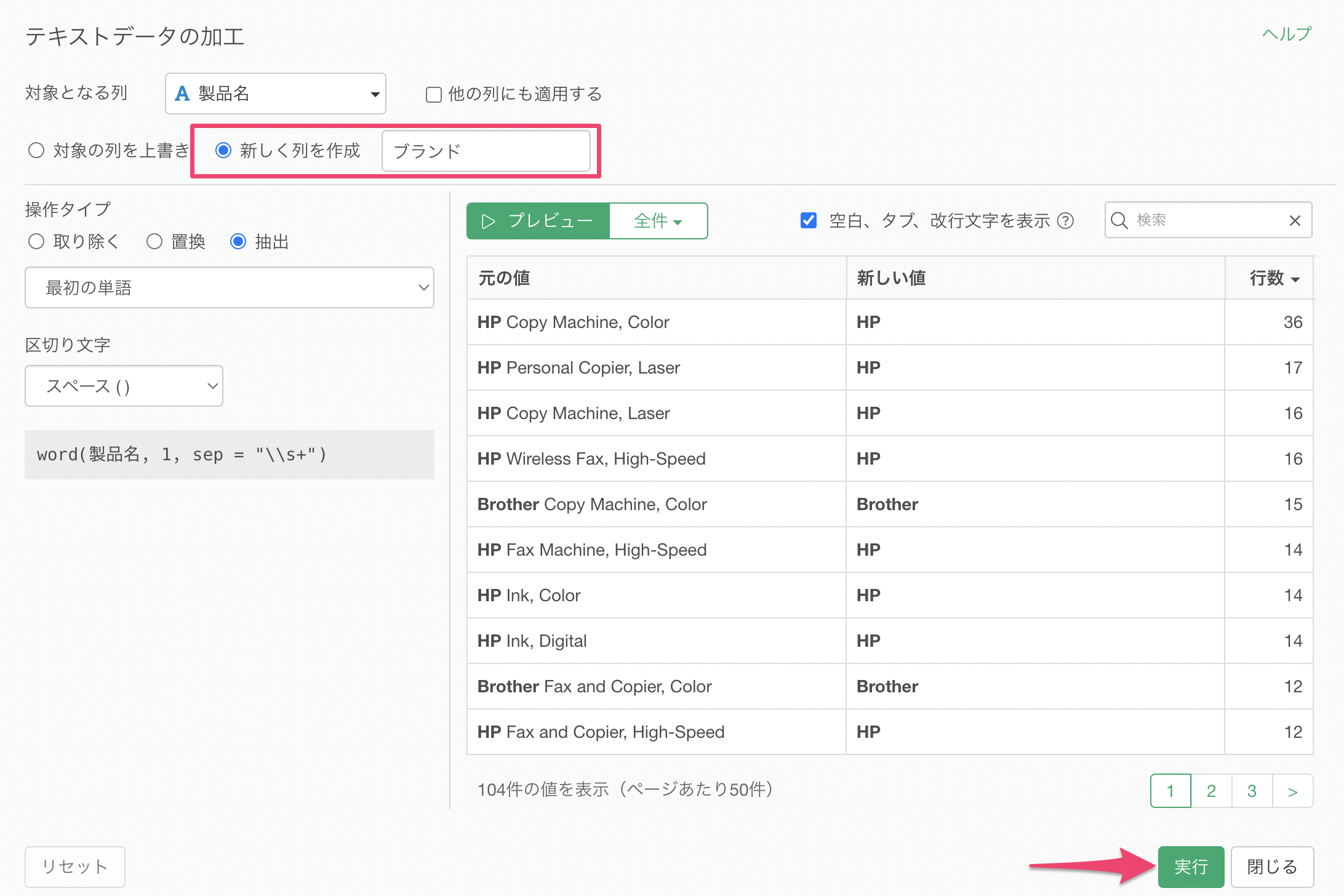1344x896 pixels.
Task: Go to results page 3
Action: click(1252, 791)
